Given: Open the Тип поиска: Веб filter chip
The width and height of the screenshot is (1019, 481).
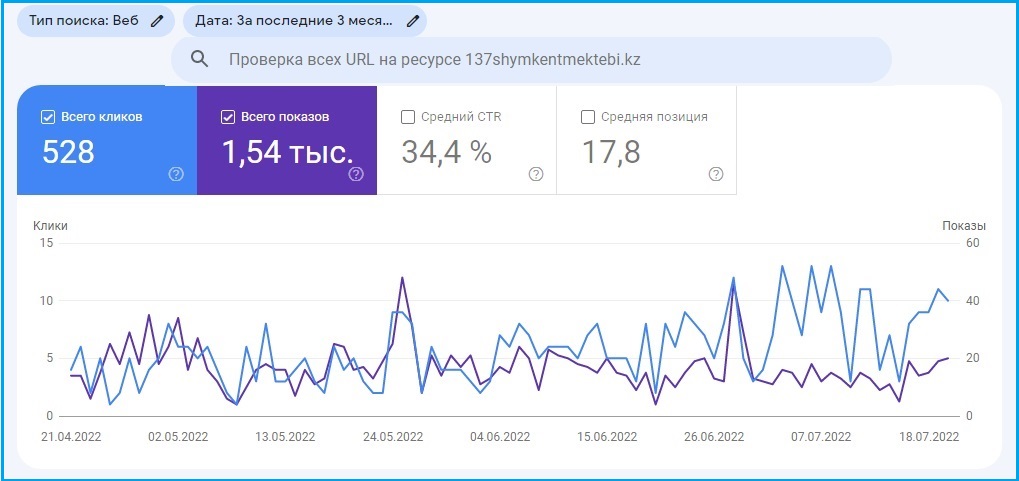Looking at the screenshot, I should (x=96, y=21).
